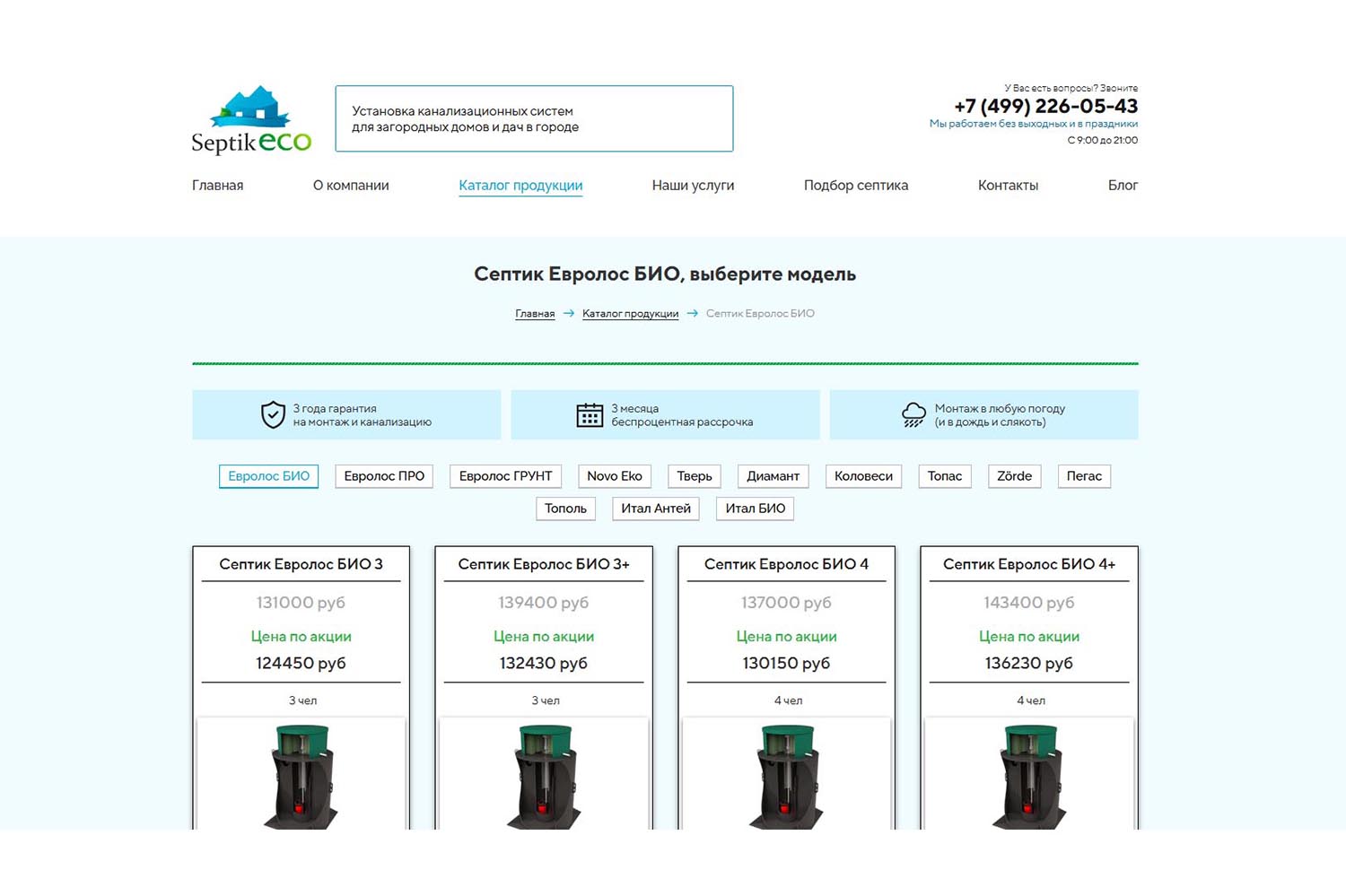Click the 136230 руб promo price
The height and width of the screenshot is (896, 1346).
point(1029,664)
